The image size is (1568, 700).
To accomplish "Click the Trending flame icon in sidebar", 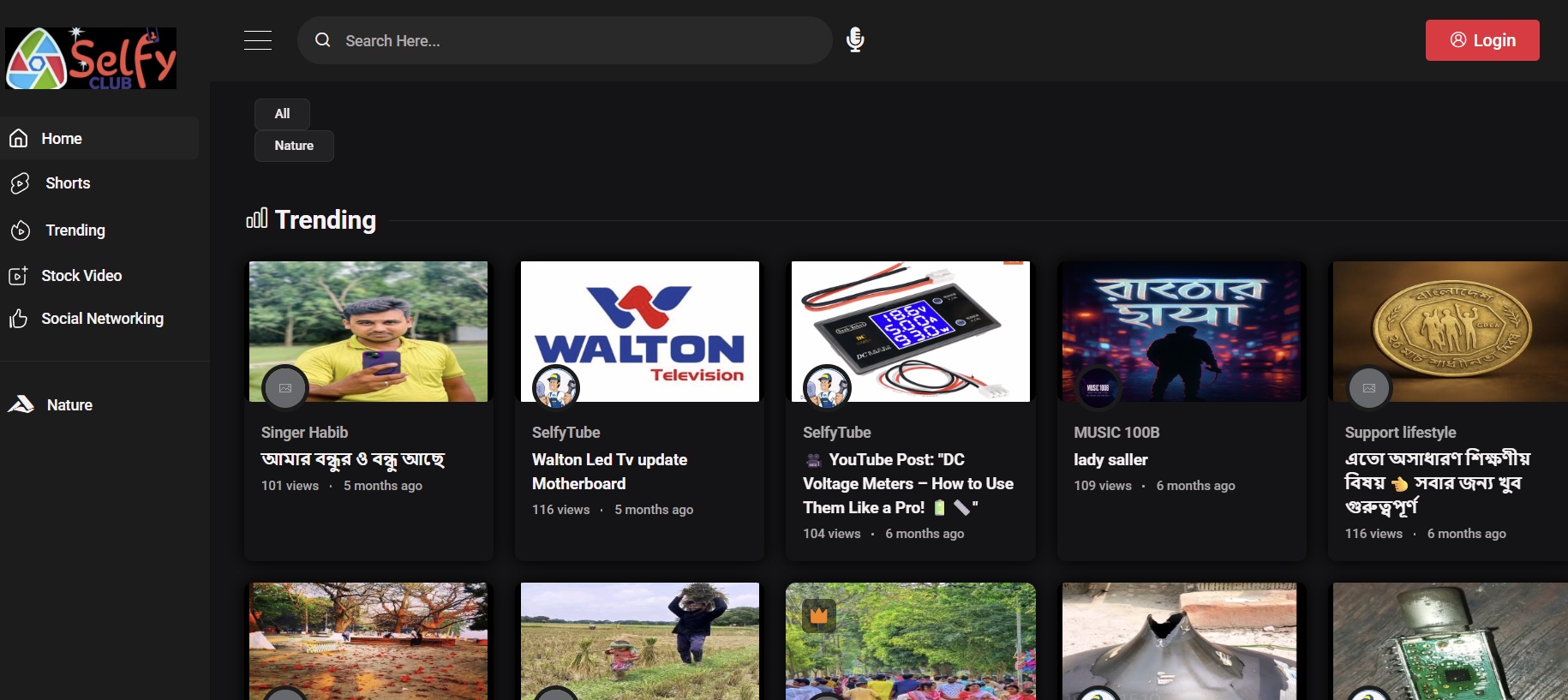I will point(21,230).
